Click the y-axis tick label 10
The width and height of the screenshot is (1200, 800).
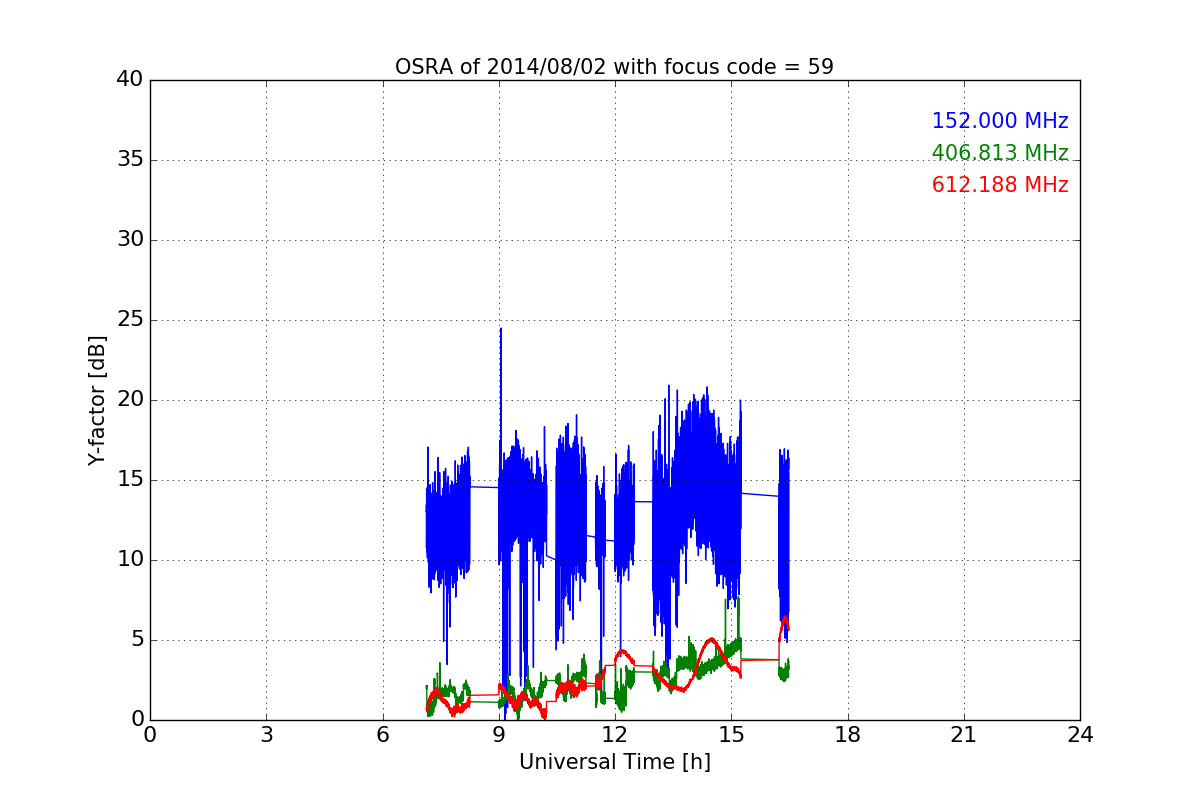pos(130,560)
